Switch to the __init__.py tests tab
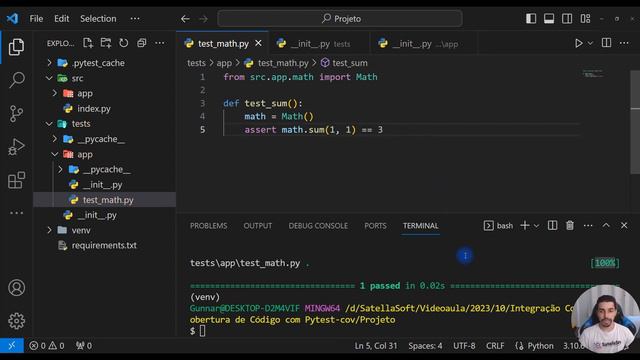640x360 pixels. [x=320, y=44]
